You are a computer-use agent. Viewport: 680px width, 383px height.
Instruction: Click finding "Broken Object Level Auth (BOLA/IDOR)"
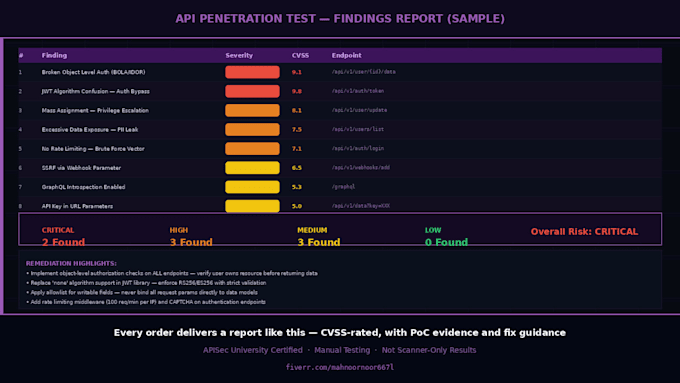(93, 72)
